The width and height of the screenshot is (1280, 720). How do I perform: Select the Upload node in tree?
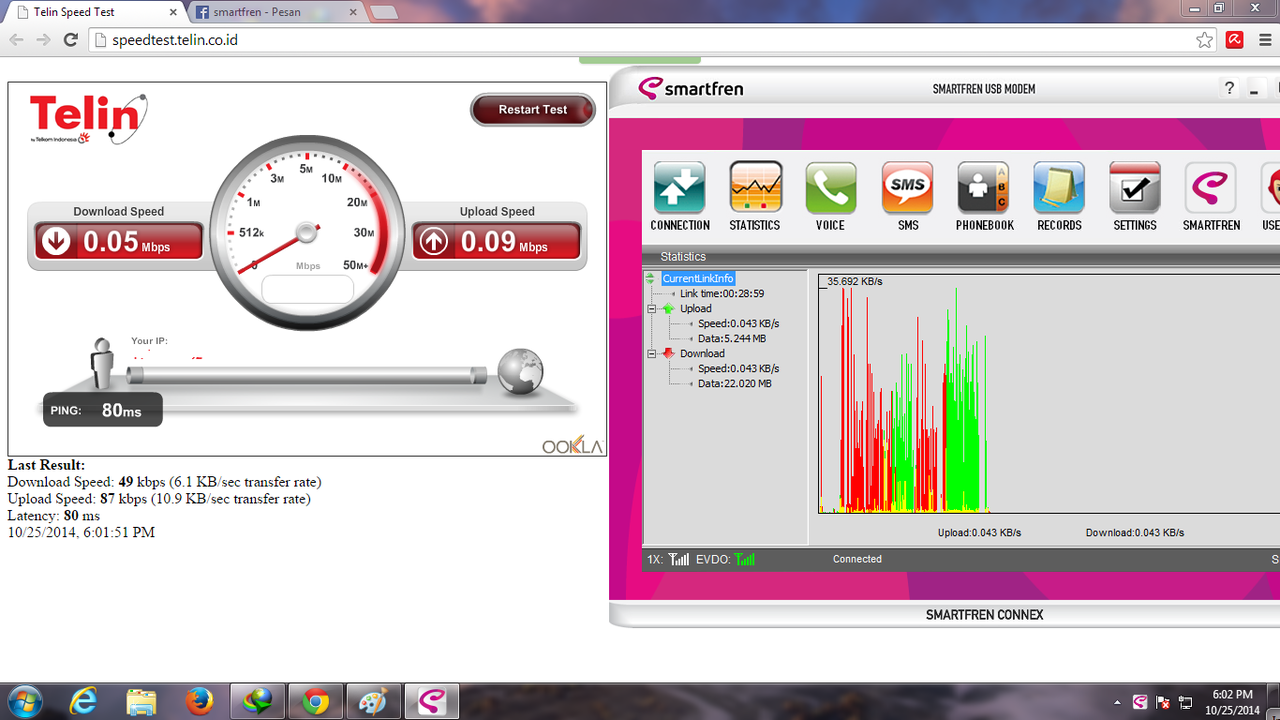pyautogui.click(x=696, y=309)
